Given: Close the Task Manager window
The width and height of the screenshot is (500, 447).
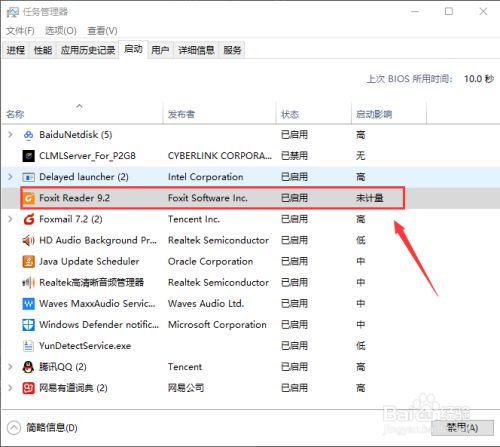Looking at the screenshot, I should [x=483, y=12].
